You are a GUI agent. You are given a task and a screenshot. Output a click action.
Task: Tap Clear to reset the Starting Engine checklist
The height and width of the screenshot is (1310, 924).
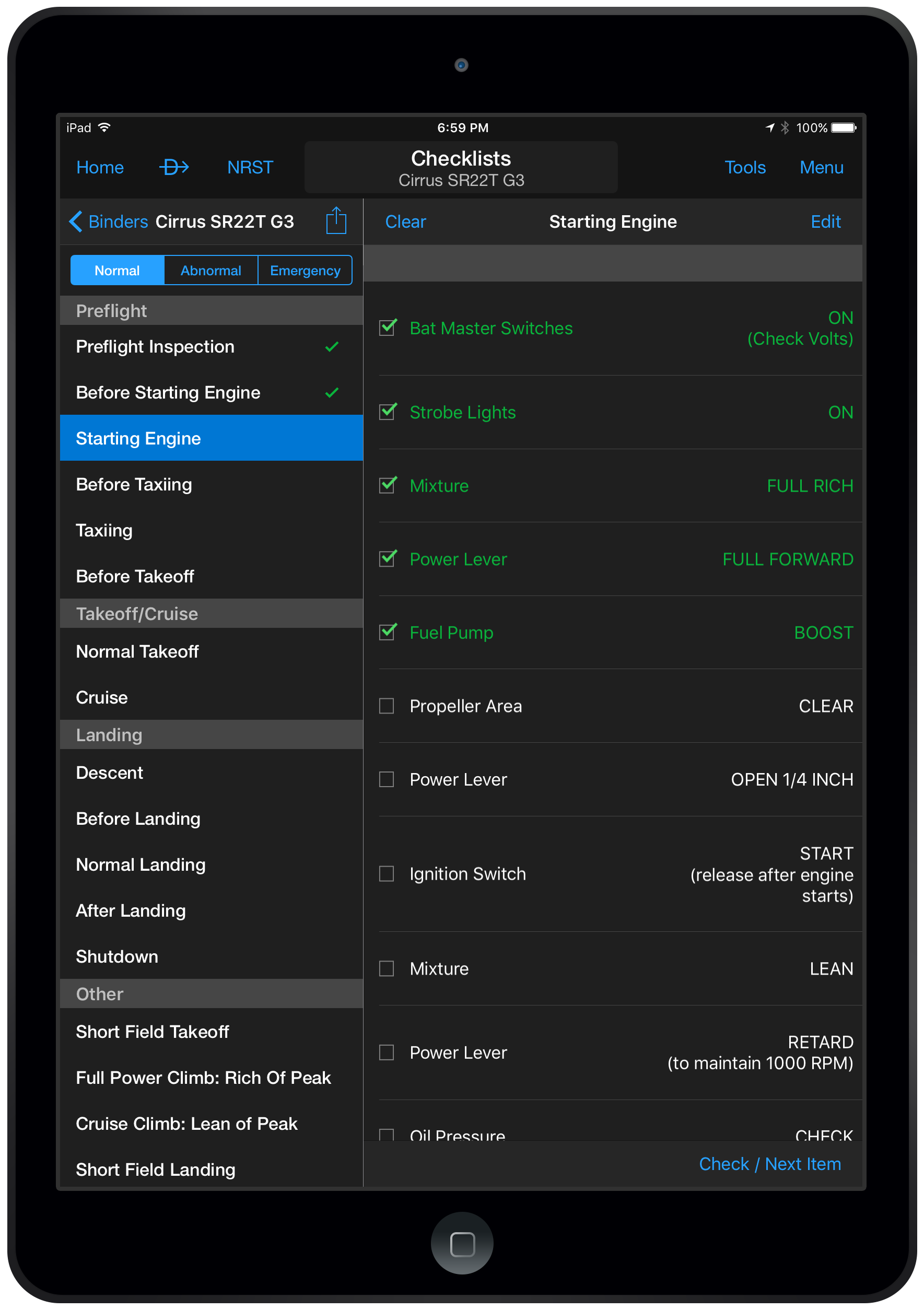coord(405,221)
